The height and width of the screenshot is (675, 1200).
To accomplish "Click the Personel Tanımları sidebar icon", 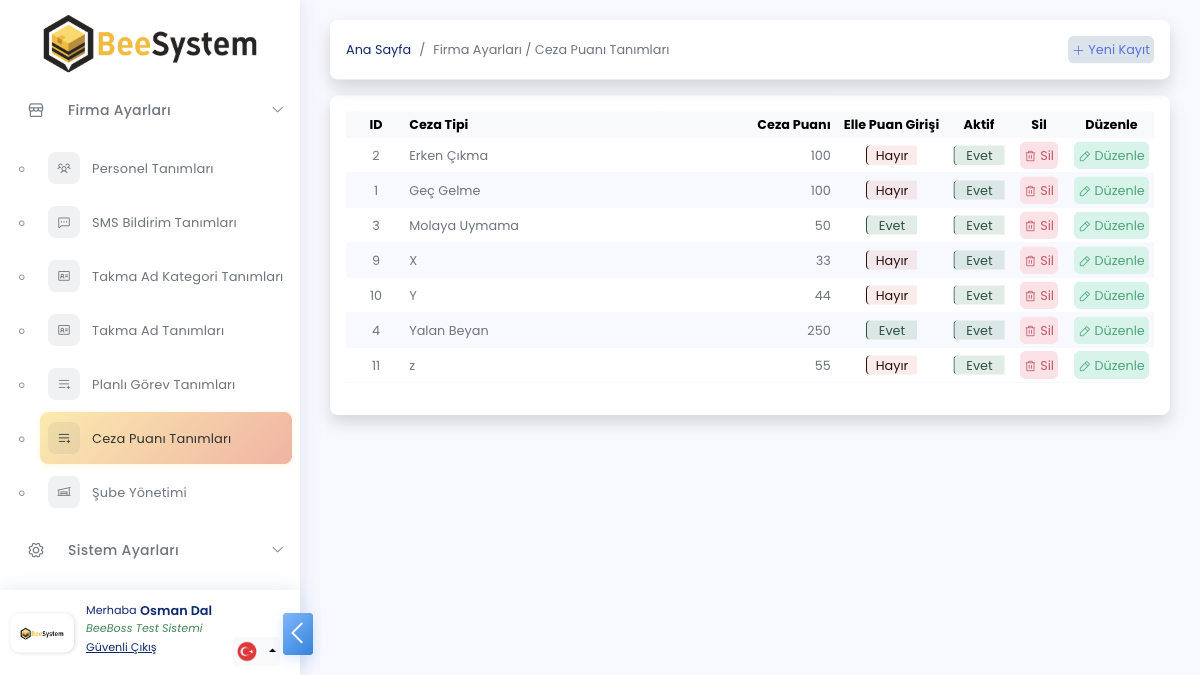I will pyautogui.click(x=64, y=168).
